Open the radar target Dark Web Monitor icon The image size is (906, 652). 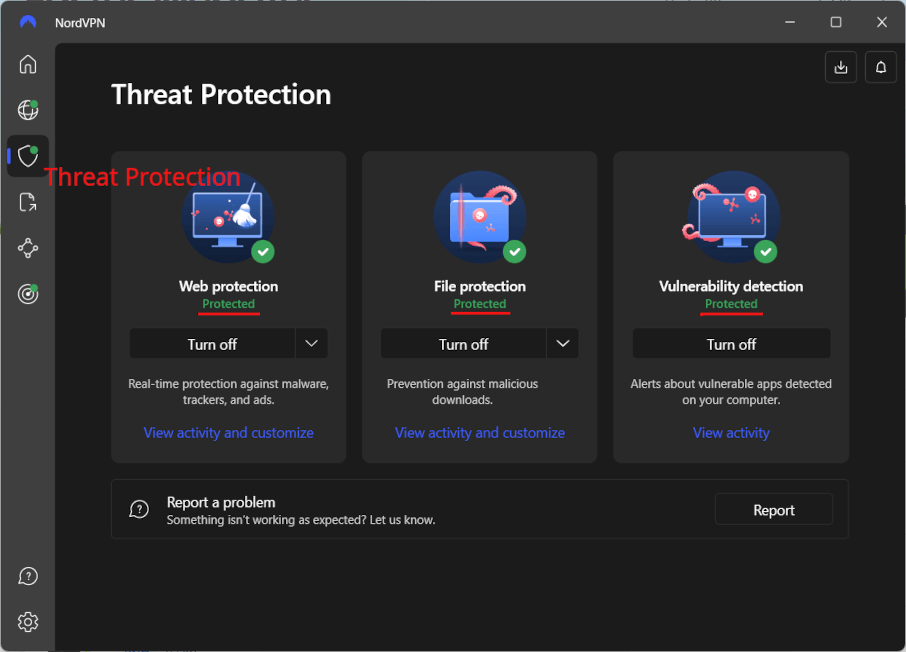pos(28,294)
